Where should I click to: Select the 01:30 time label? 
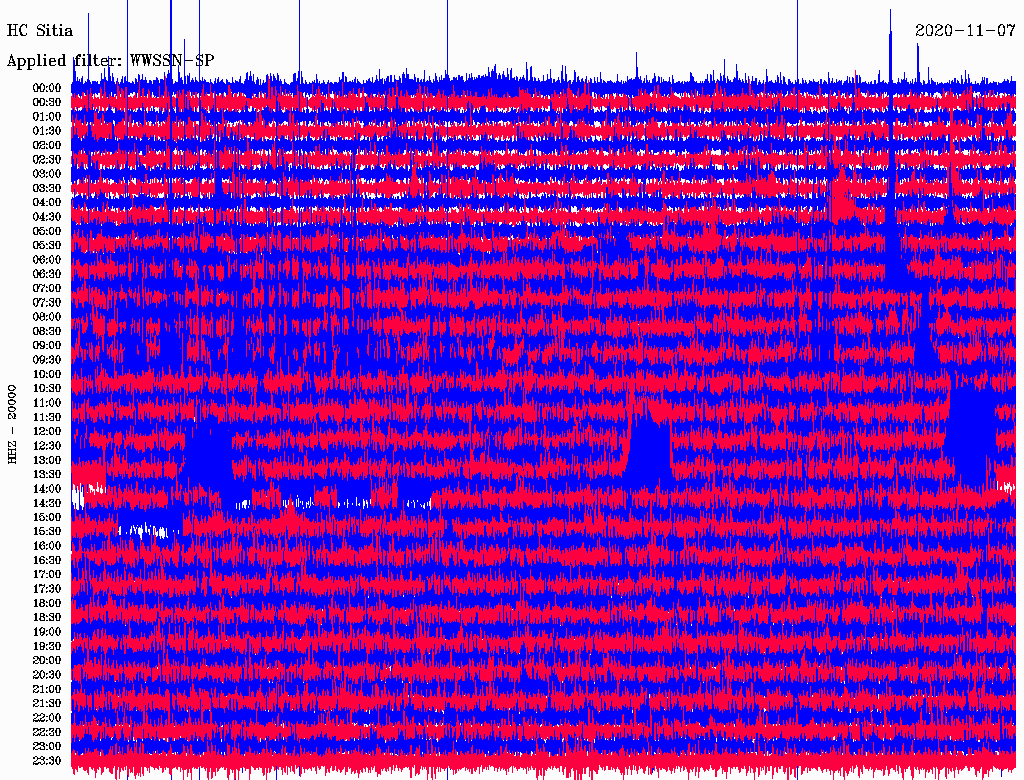(47, 131)
